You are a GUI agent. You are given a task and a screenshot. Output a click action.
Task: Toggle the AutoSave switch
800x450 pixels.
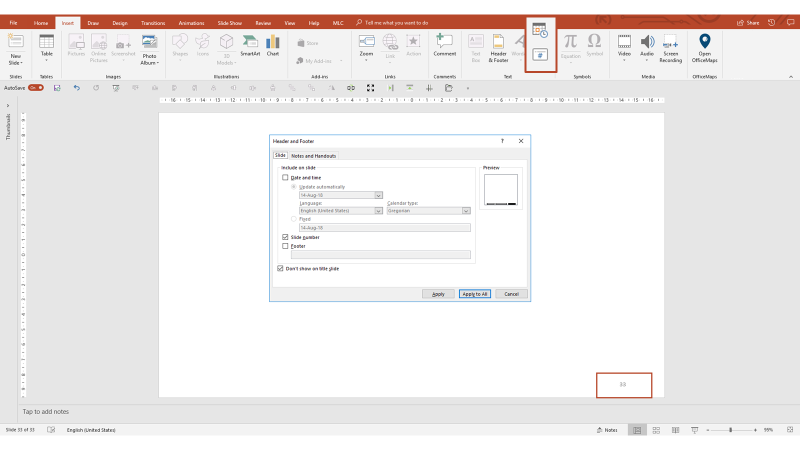pyautogui.click(x=36, y=88)
